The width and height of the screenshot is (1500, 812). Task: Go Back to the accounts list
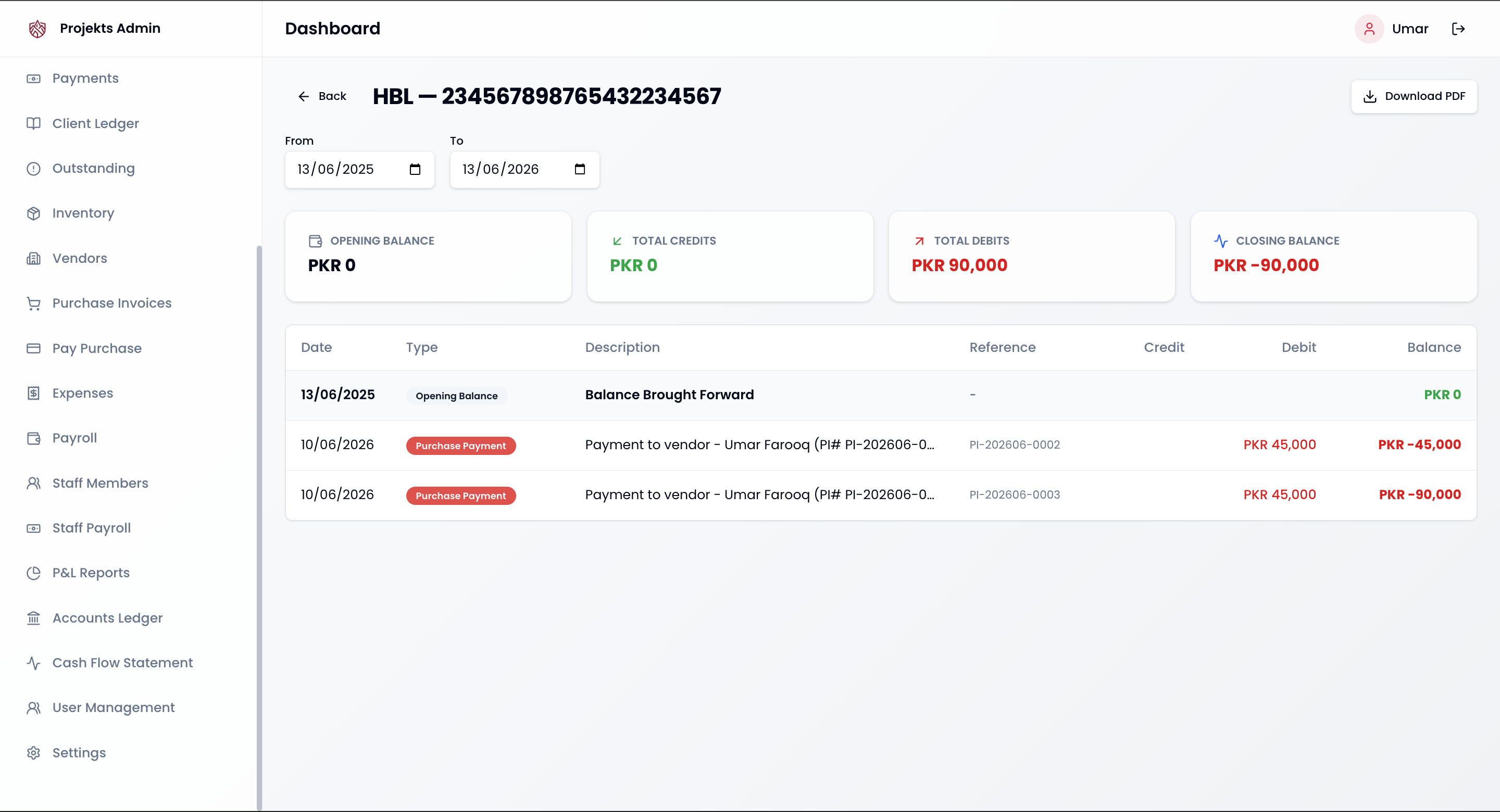point(322,96)
